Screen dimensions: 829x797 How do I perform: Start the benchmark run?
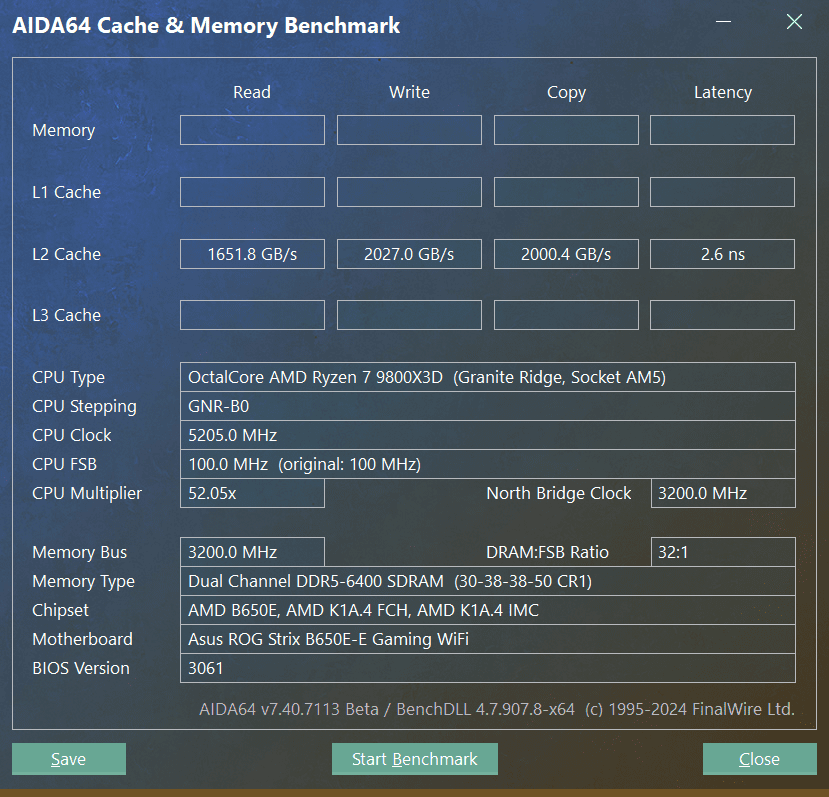coord(414,759)
